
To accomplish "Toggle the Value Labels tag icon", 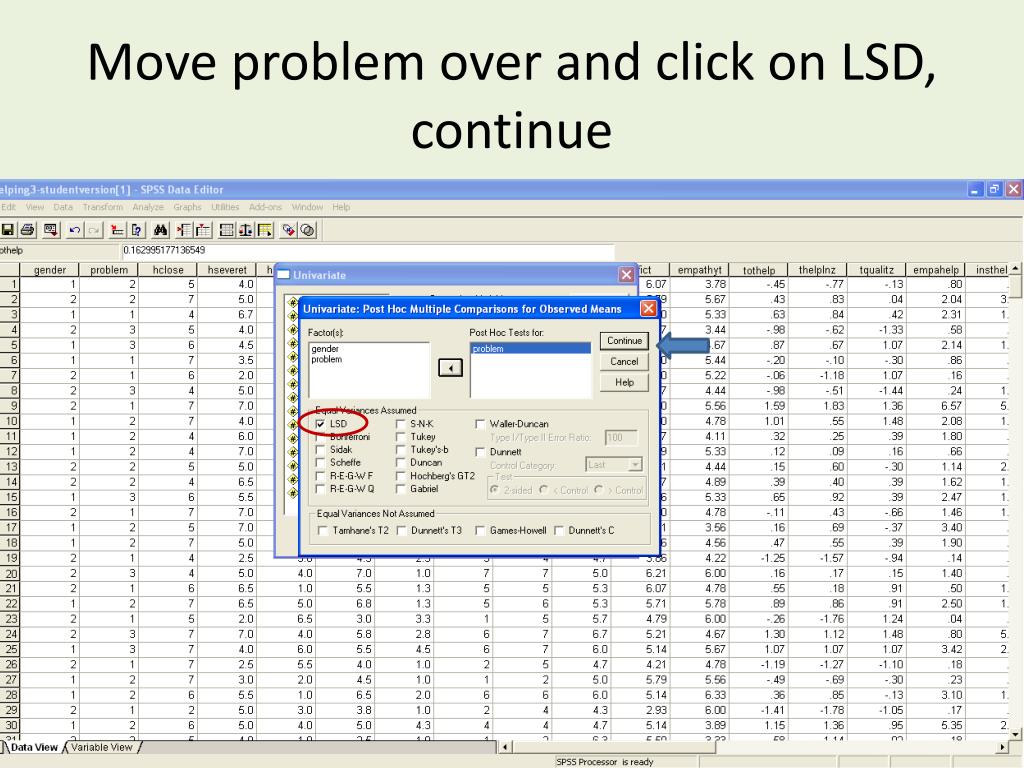I will 289,230.
